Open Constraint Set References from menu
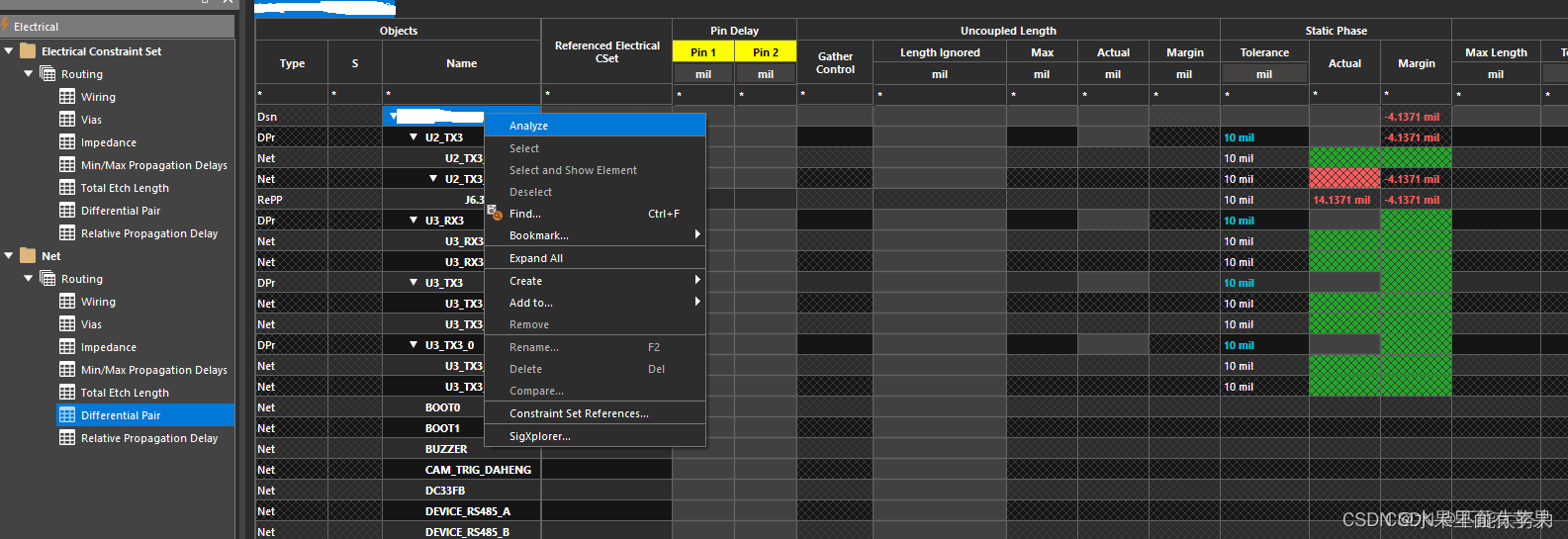The image size is (1568, 539). click(579, 413)
